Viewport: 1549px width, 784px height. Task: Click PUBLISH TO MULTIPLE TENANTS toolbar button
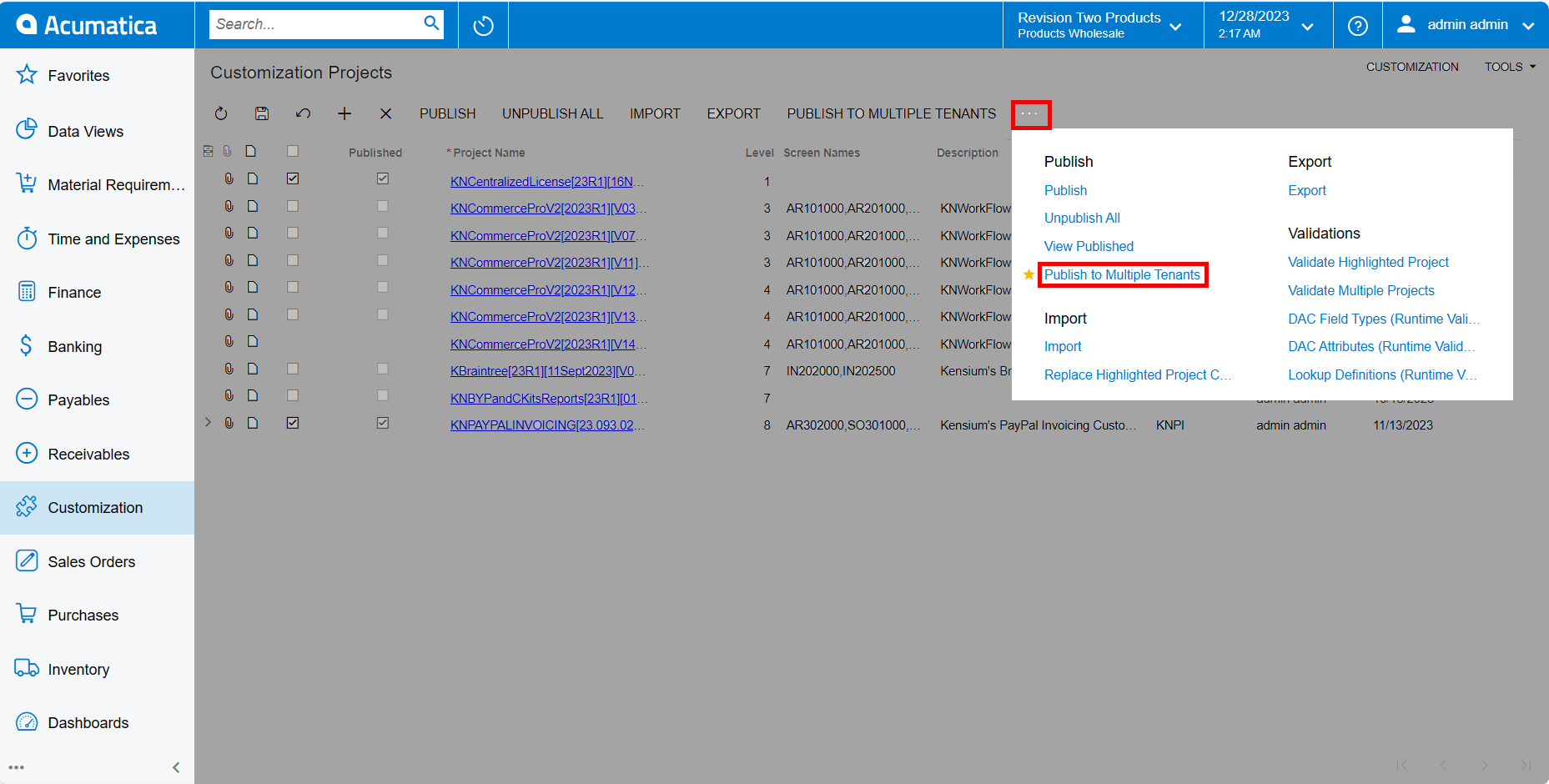891,113
